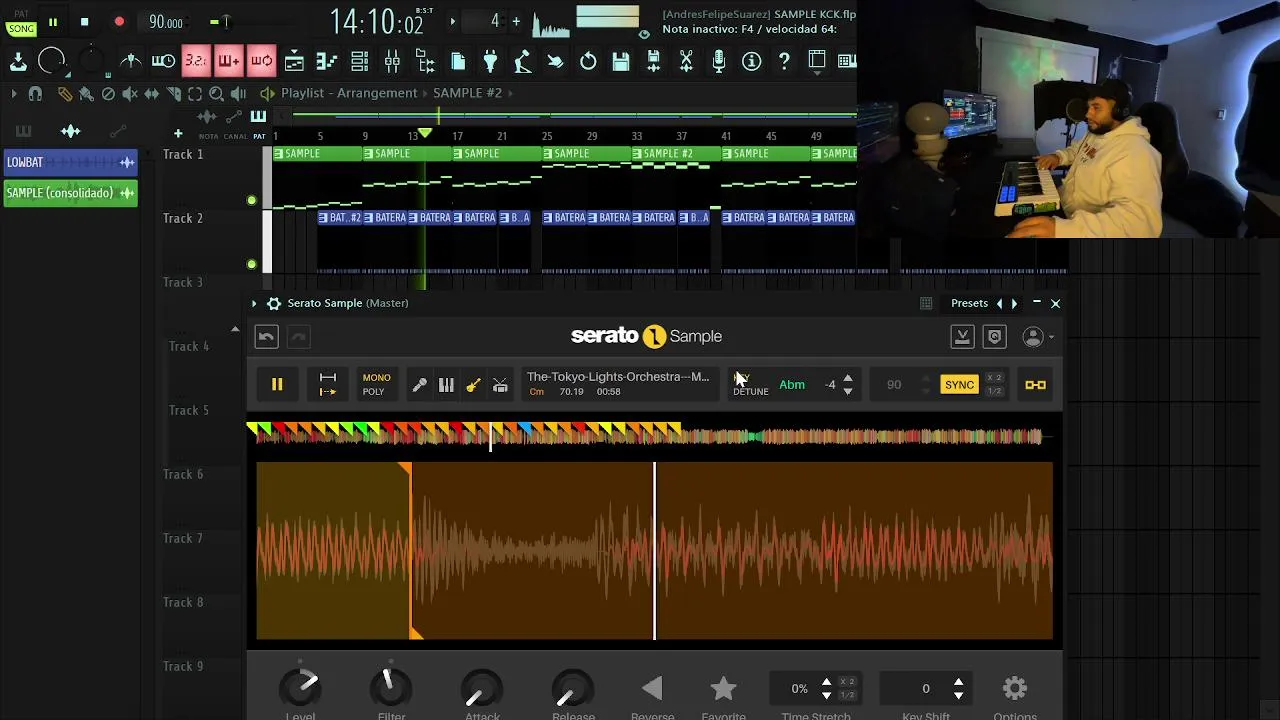Pause the Serato Sample playback button
This screenshot has width=1280, height=720.
(277, 385)
